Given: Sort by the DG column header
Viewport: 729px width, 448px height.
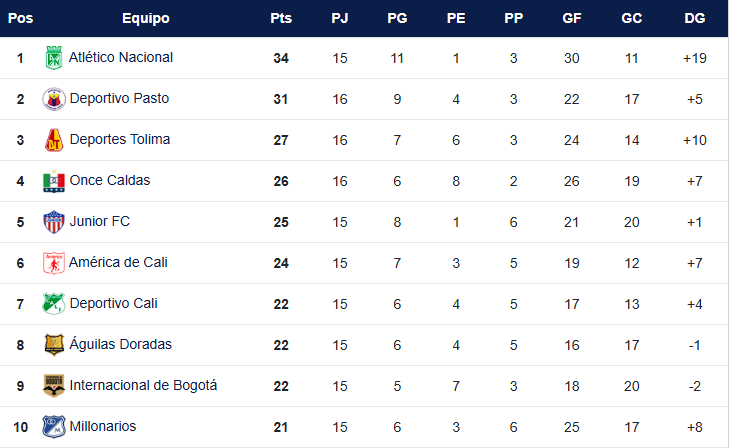Looking at the screenshot, I should pos(694,18).
